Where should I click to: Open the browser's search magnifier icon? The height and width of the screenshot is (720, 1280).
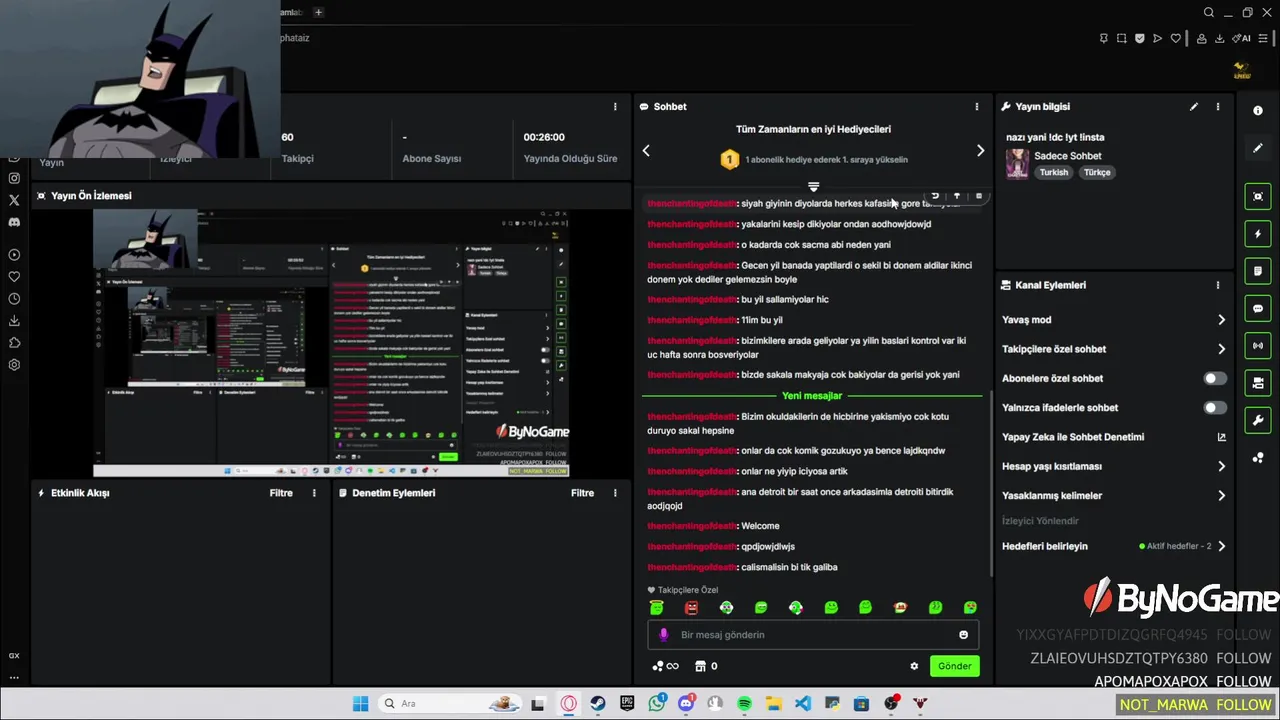(x=1209, y=12)
